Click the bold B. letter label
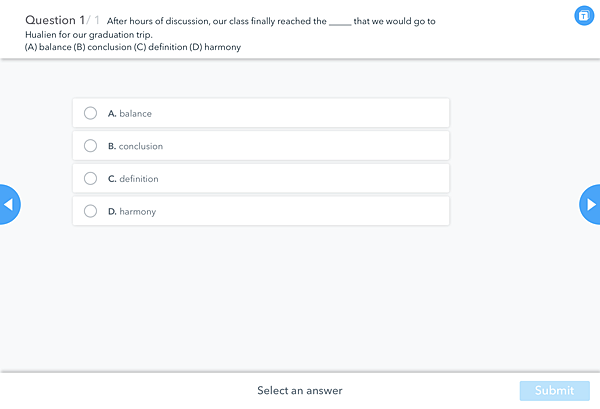The width and height of the screenshot is (600, 409). 112,146
